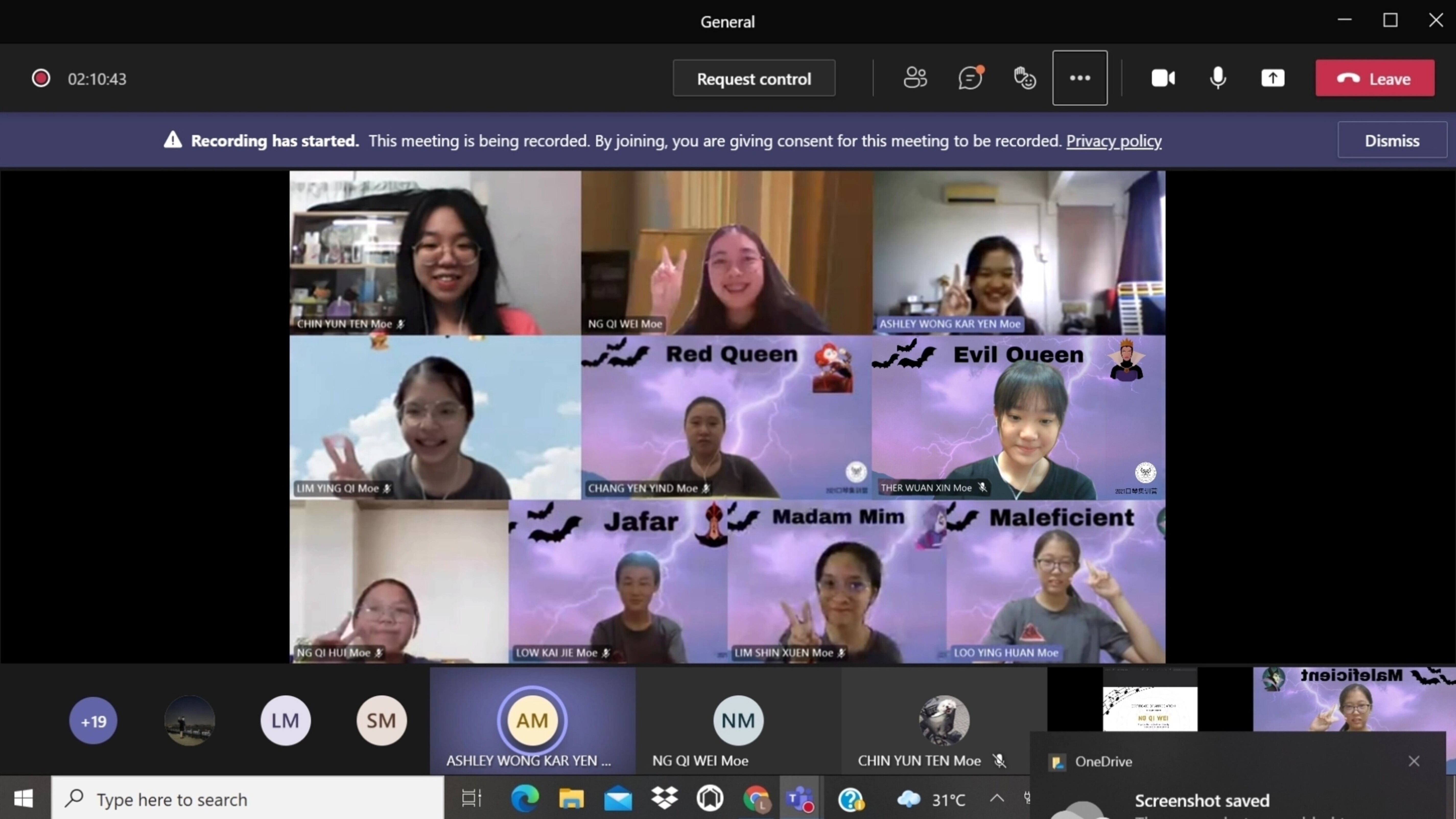Image resolution: width=1456 pixels, height=819 pixels.
Task: Open the white hexagon app on taskbar
Action: (710, 799)
